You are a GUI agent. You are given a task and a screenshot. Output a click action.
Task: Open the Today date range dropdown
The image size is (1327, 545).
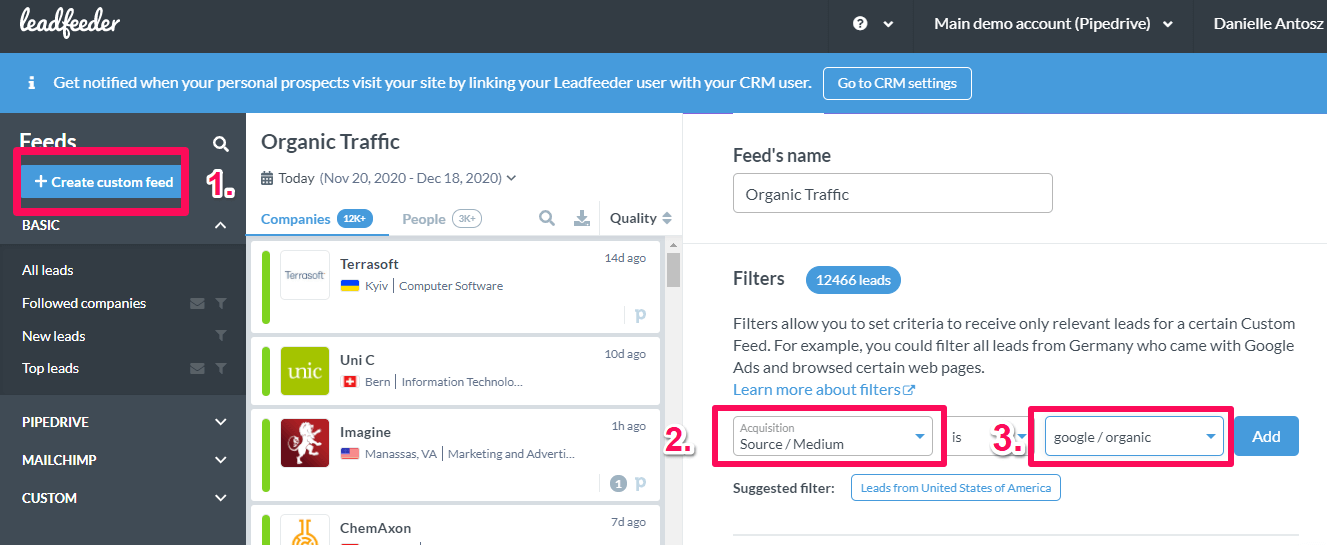click(388, 178)
